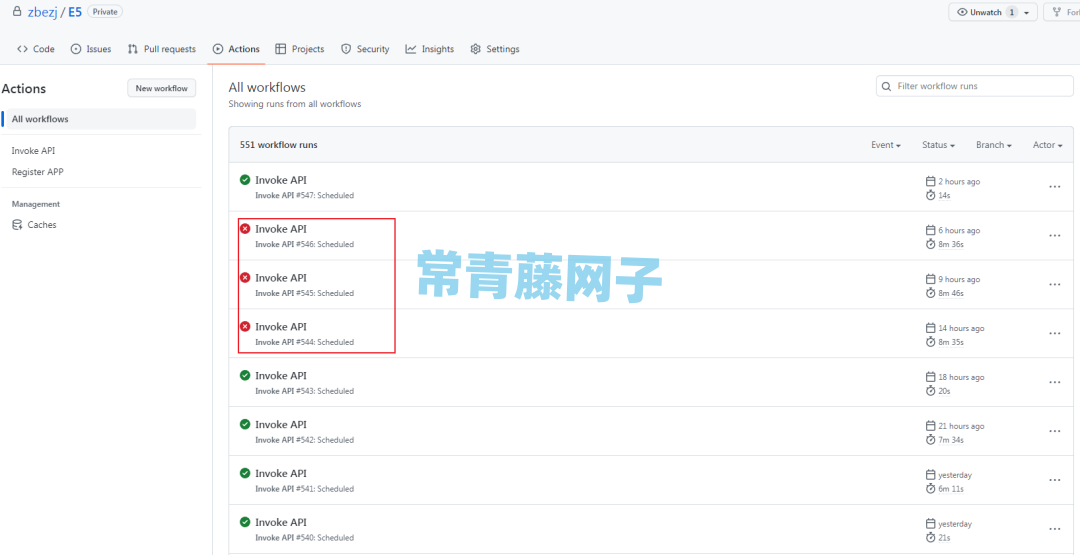Select the Invoke API workflow in sidebar

pos(33,150)
